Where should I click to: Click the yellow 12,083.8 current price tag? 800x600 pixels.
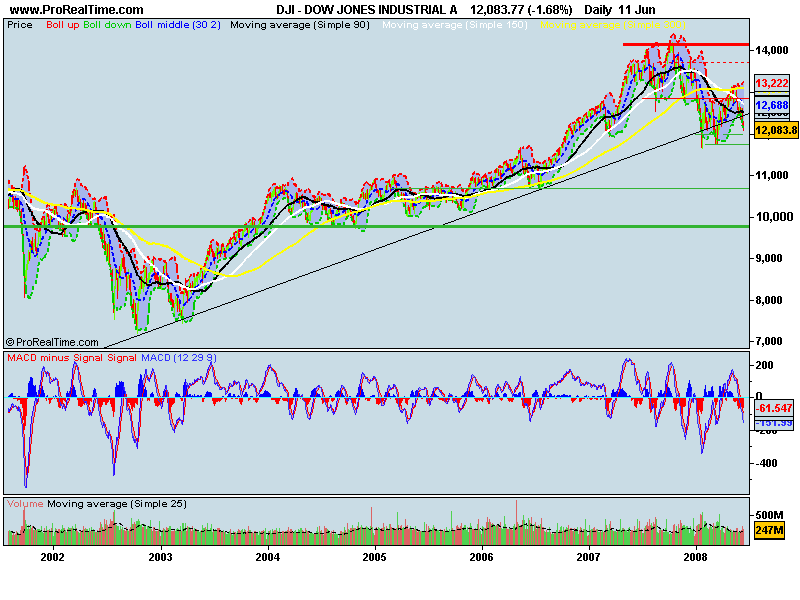pos(776,130)
